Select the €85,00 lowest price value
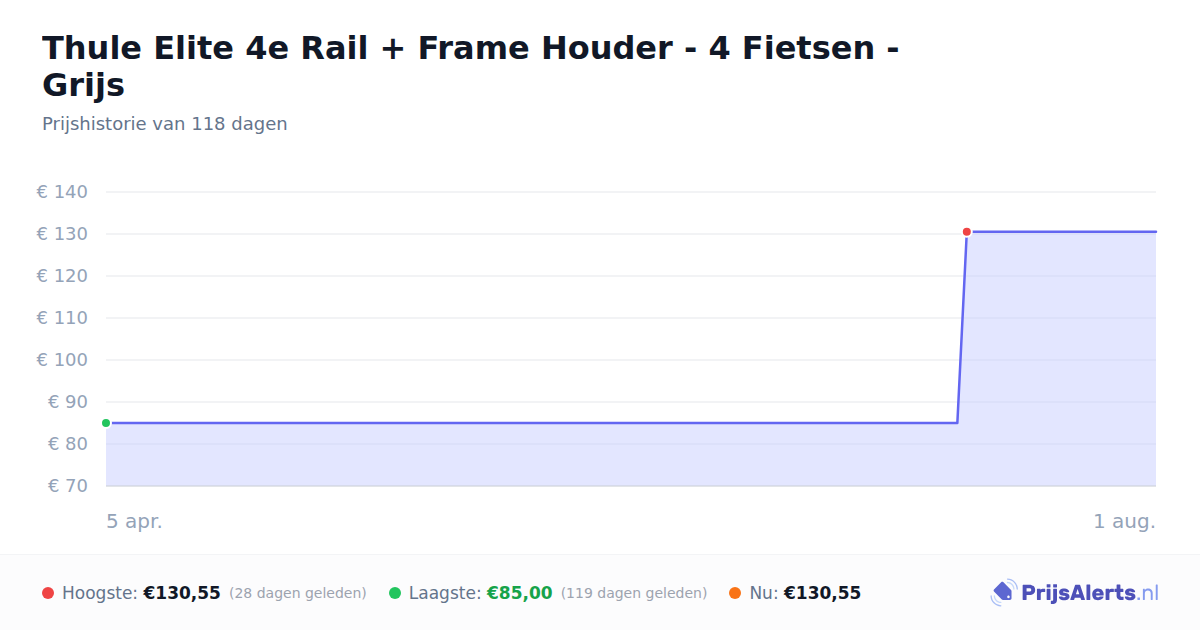Image resolution: width=1200 pixels, height=630 pixels. [519, 593]
